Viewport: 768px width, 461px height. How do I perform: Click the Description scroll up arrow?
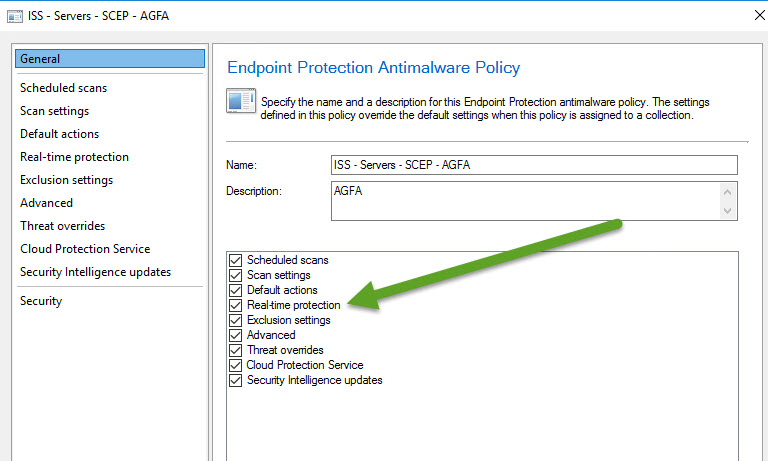727,192
